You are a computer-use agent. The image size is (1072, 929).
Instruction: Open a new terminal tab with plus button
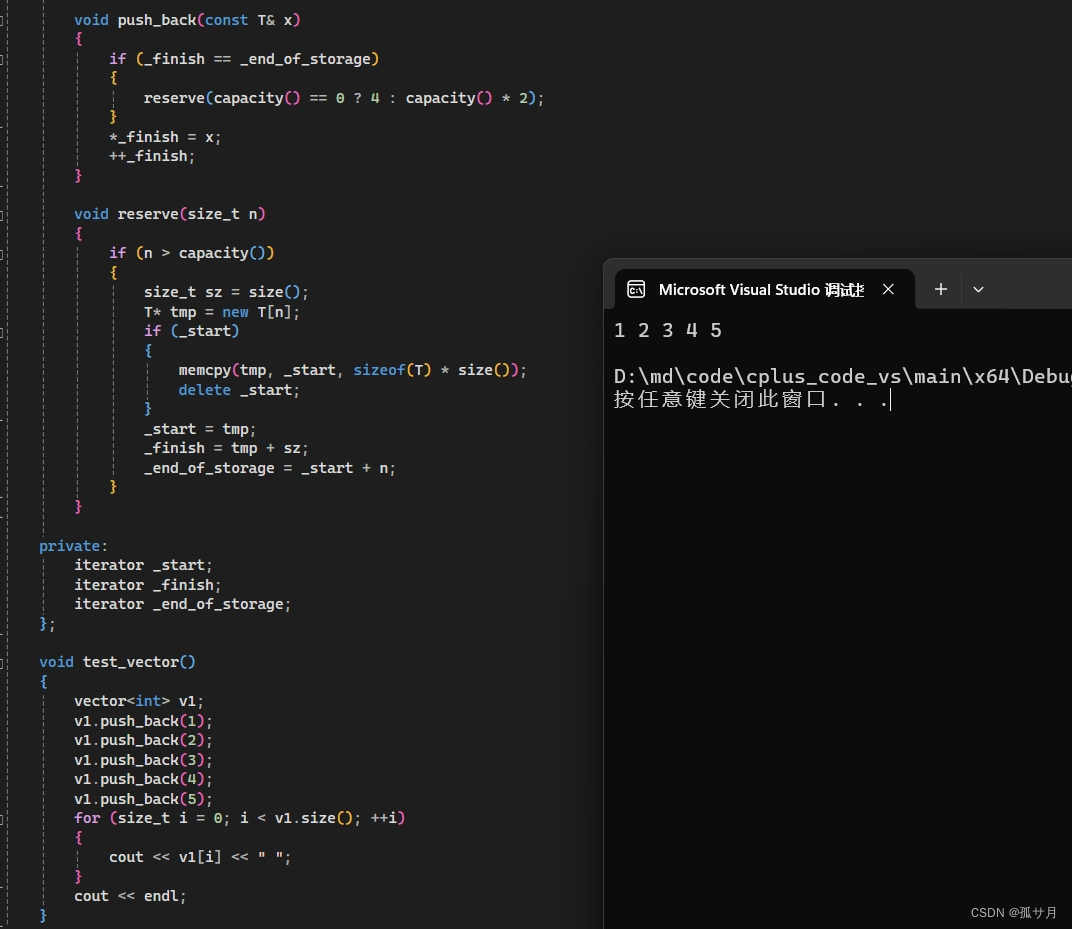[941, 289]
